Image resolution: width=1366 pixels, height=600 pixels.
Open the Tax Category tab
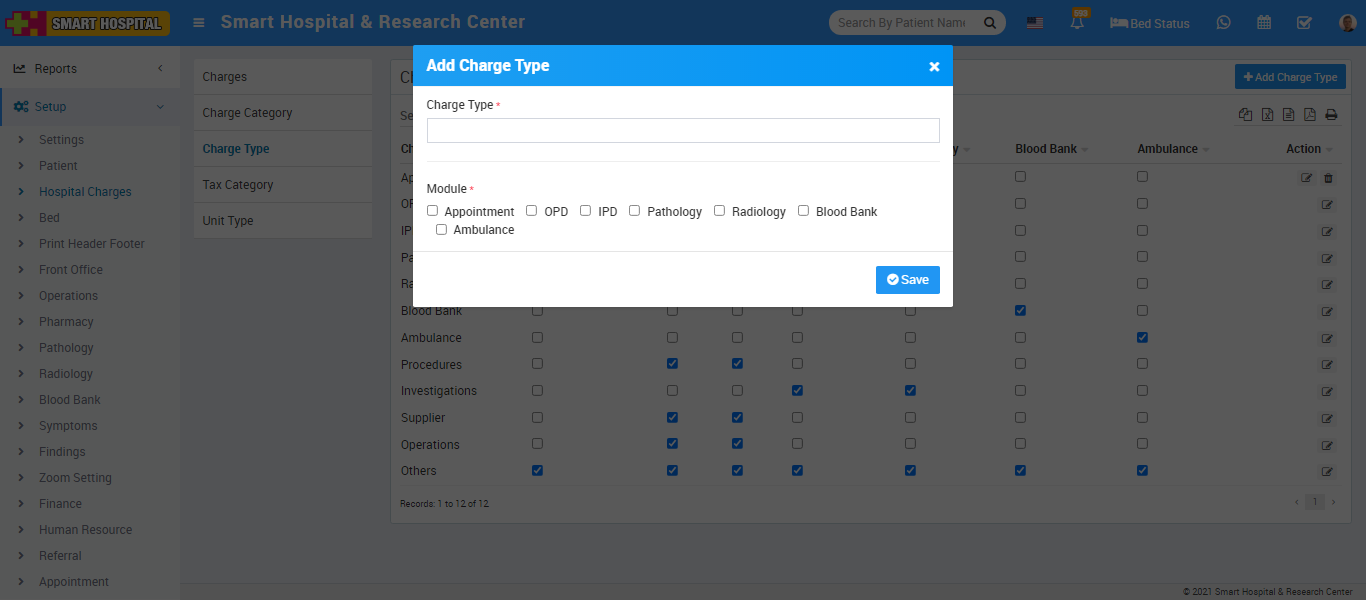238,185
